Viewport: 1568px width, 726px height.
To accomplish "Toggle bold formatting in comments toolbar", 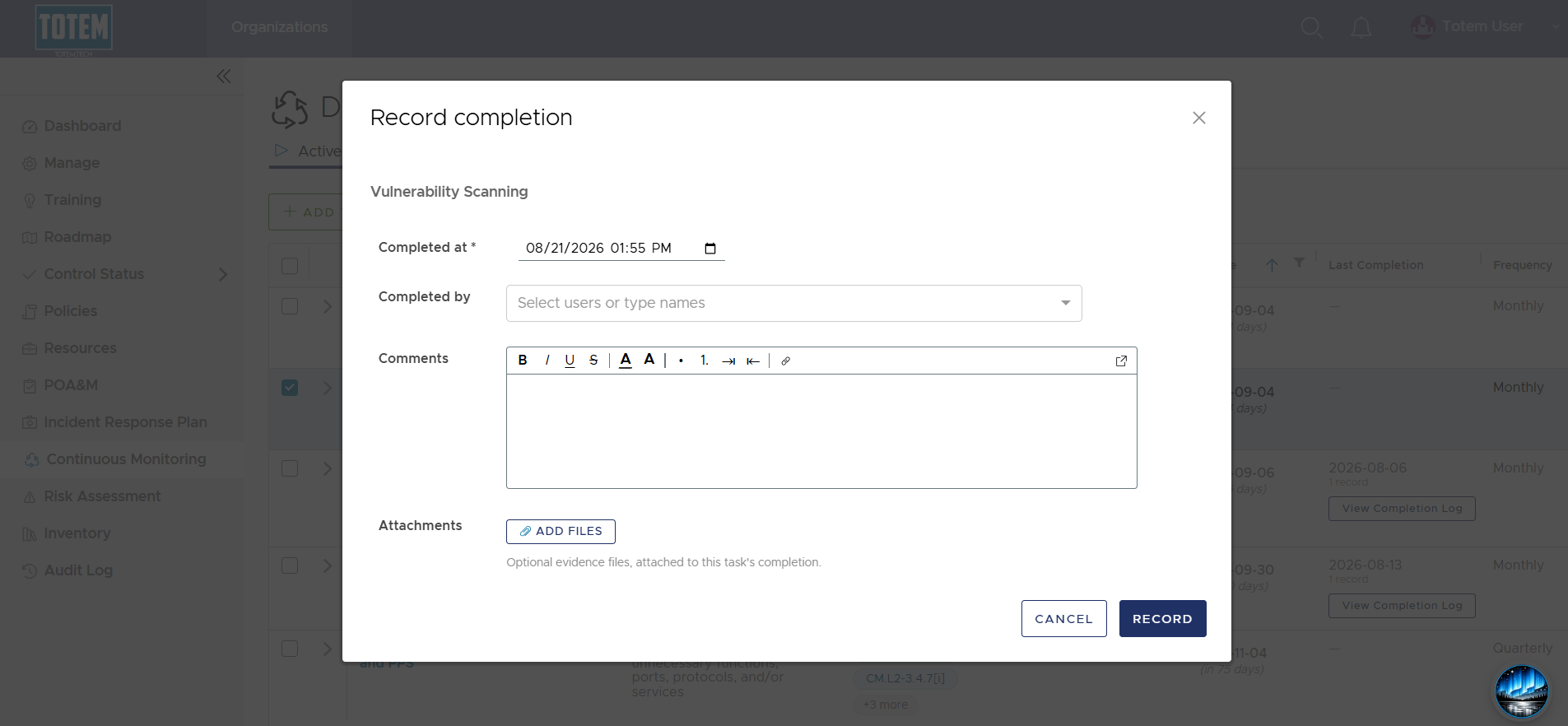I will [x=523, y=361].
